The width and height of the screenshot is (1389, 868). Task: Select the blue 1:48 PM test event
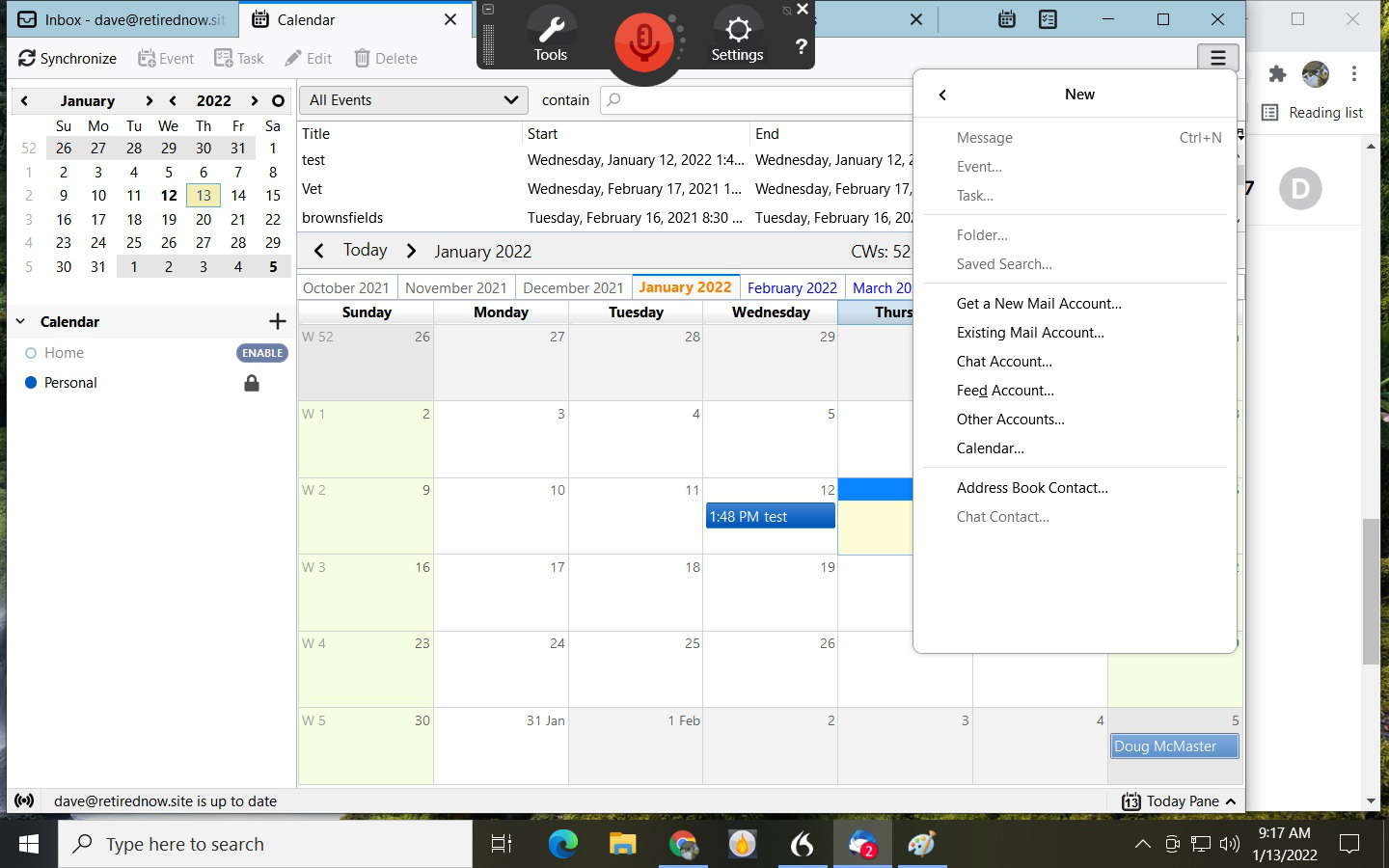point(770,517)
